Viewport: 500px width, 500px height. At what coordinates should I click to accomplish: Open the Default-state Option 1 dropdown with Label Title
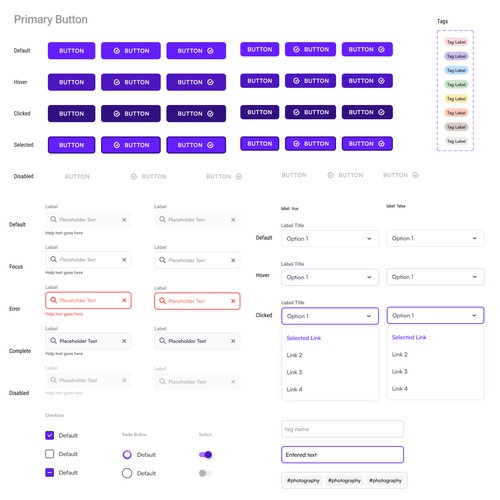point(330,239)
